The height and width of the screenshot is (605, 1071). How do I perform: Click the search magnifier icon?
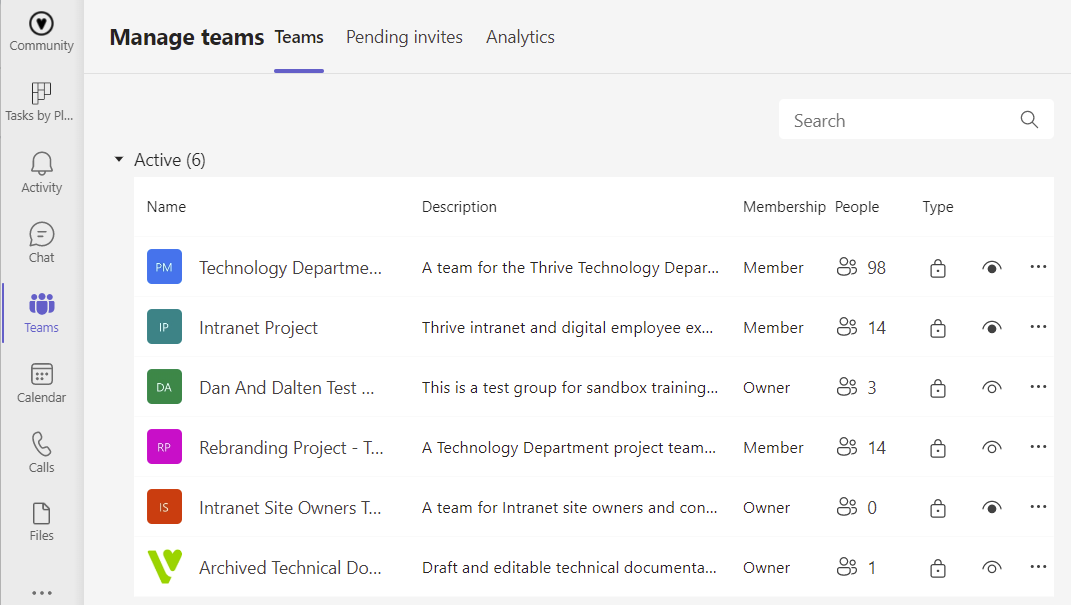tap(1029, 120)
